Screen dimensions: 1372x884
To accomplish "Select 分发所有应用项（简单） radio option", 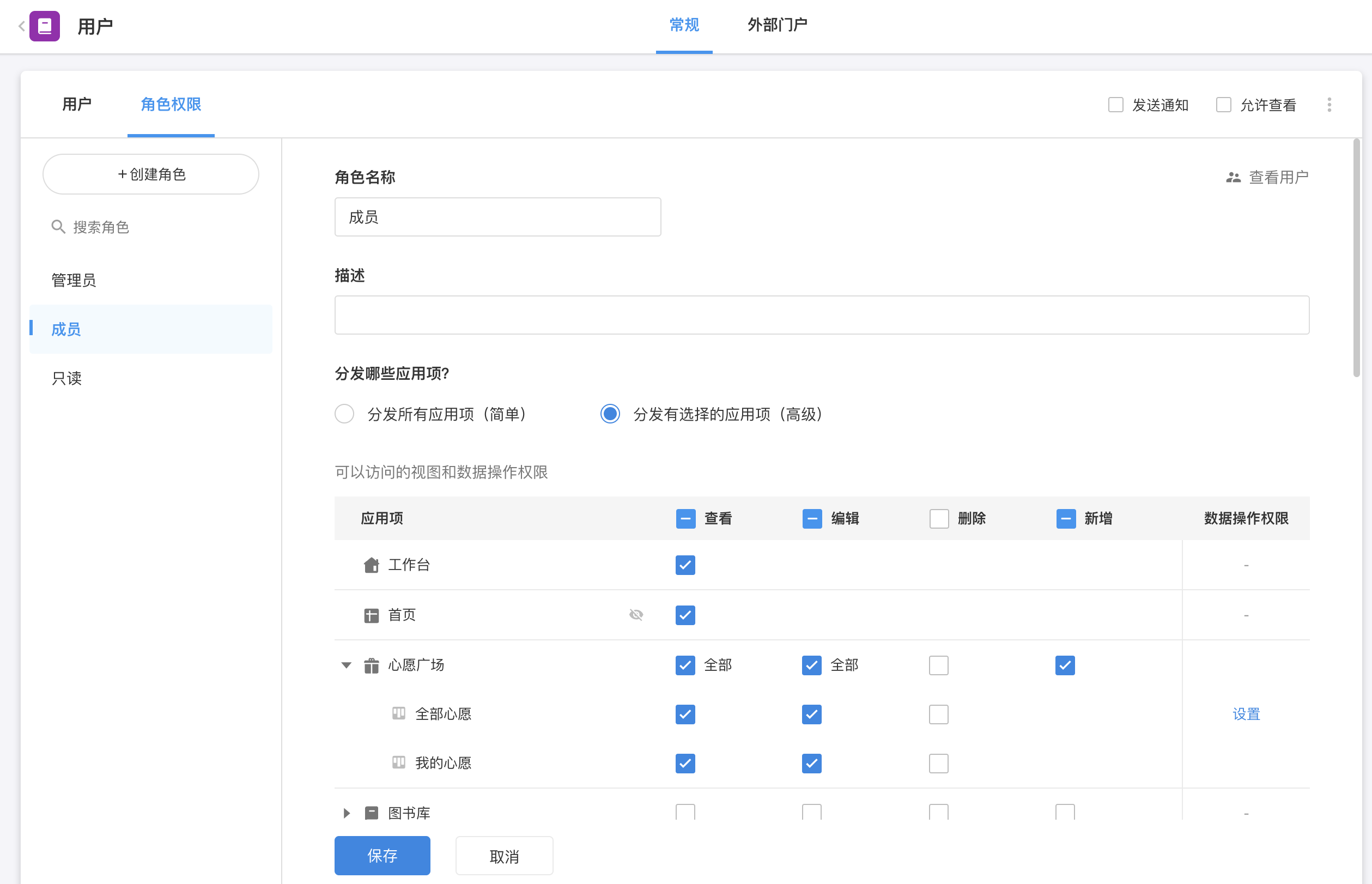I will (x=344, y=414).
